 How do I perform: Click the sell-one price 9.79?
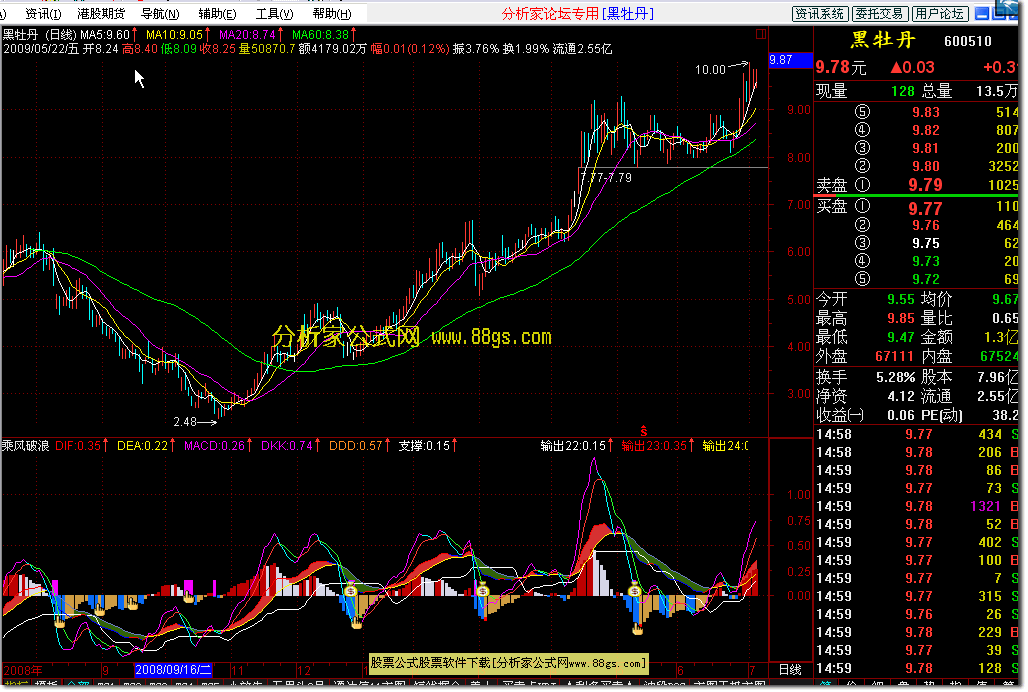tap(925, 185)
